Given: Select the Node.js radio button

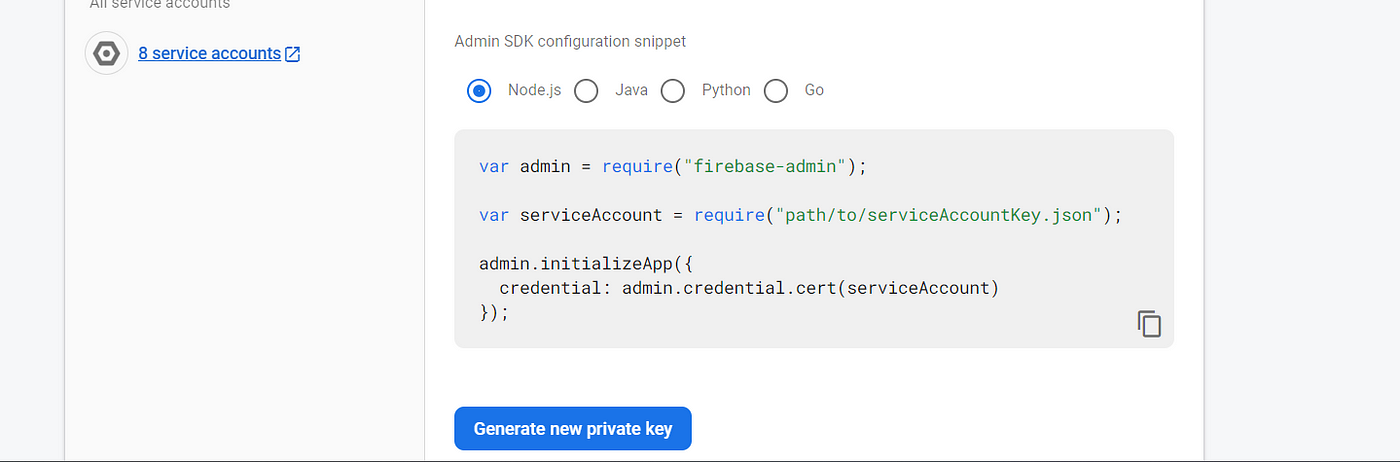Looking at the screenshot, I should click(479, 91).
